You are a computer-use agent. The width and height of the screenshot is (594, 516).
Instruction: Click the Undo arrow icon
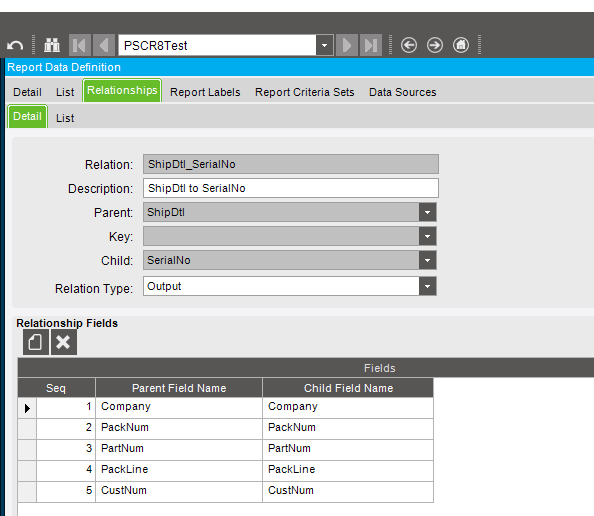coord(15,45)
